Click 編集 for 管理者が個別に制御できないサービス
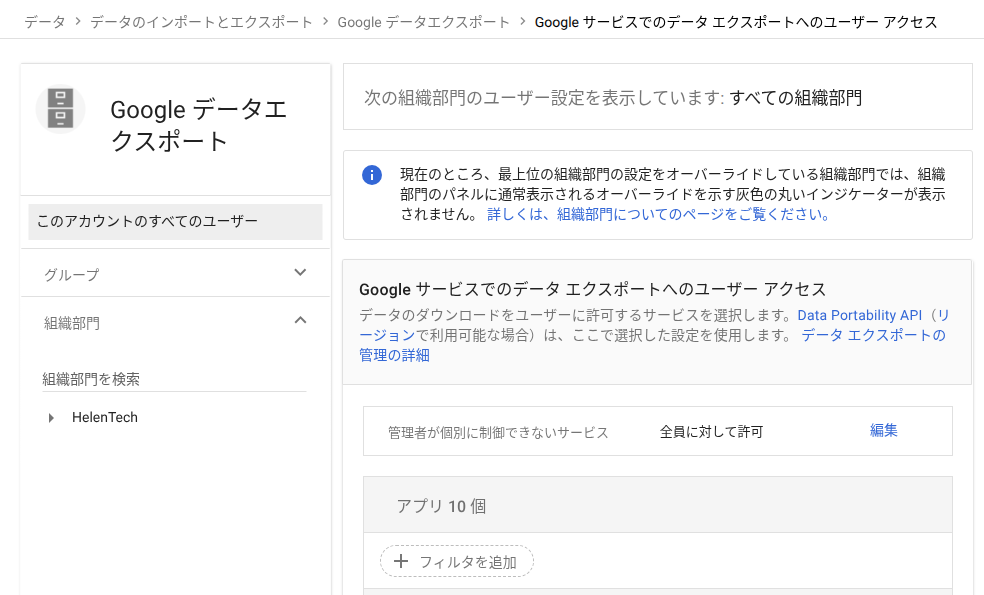Viewport: 984px width, 595px height. 883,431
